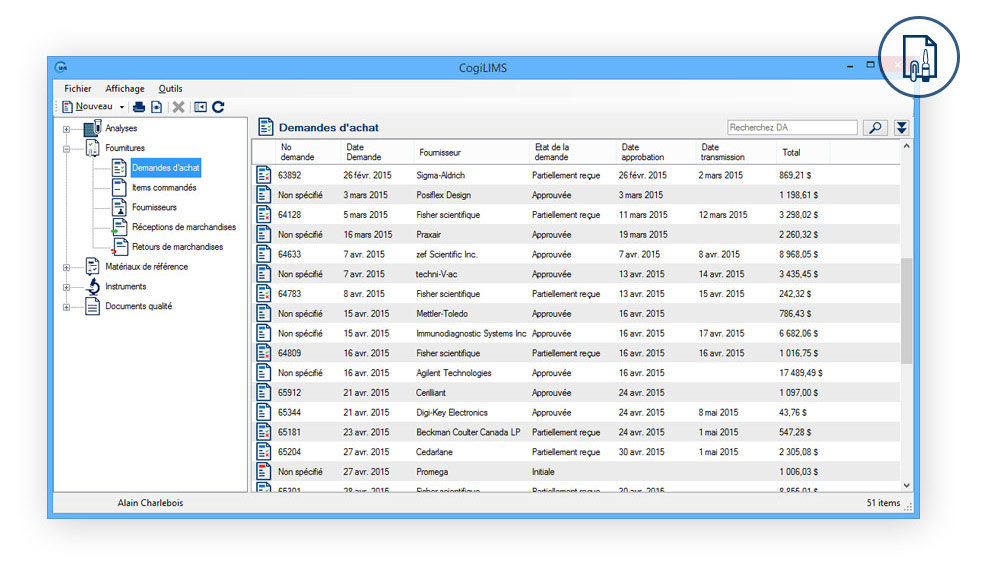Screen dimensions: 991x567
Task: Click the export document toolbar icon
Action: click(156, 107)
